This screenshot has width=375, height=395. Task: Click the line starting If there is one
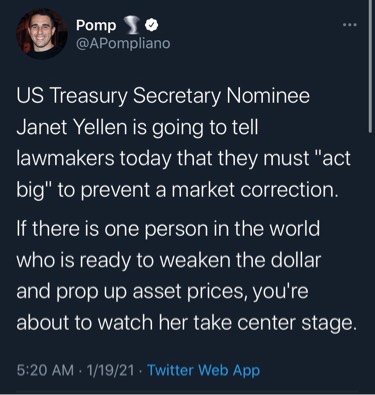pos(168,228)
